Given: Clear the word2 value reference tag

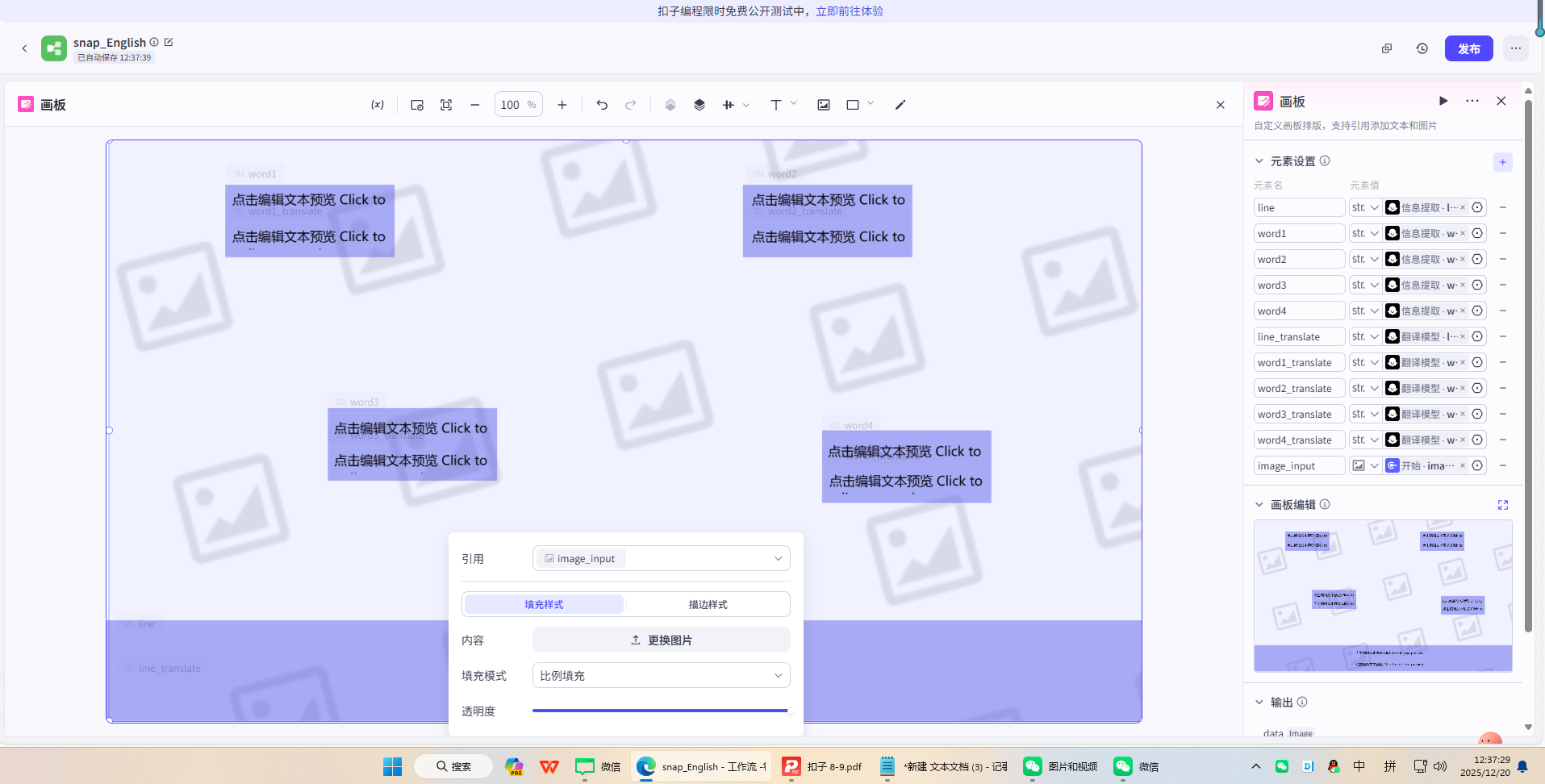Looking at the screenshot, I should [x=1463, y=260].
